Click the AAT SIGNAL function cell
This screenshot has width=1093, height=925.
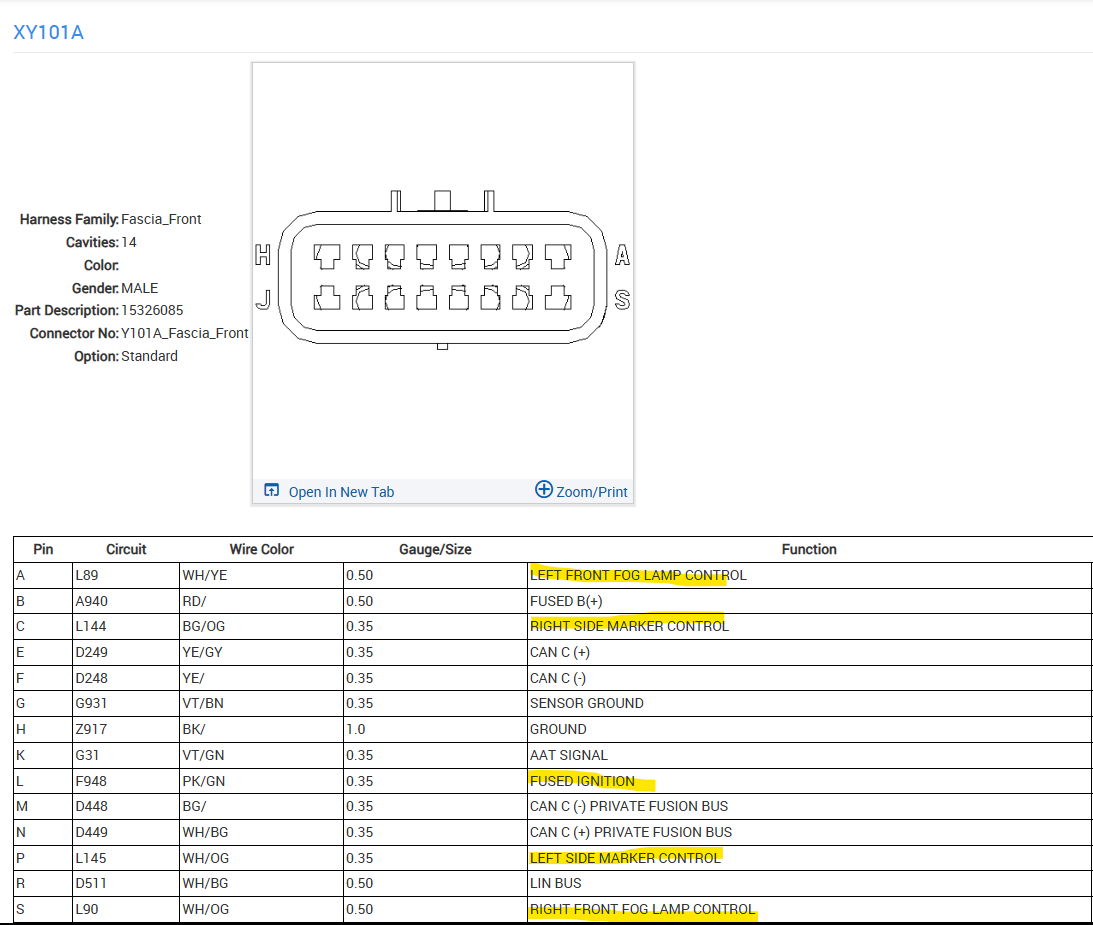tap(568, 755)
